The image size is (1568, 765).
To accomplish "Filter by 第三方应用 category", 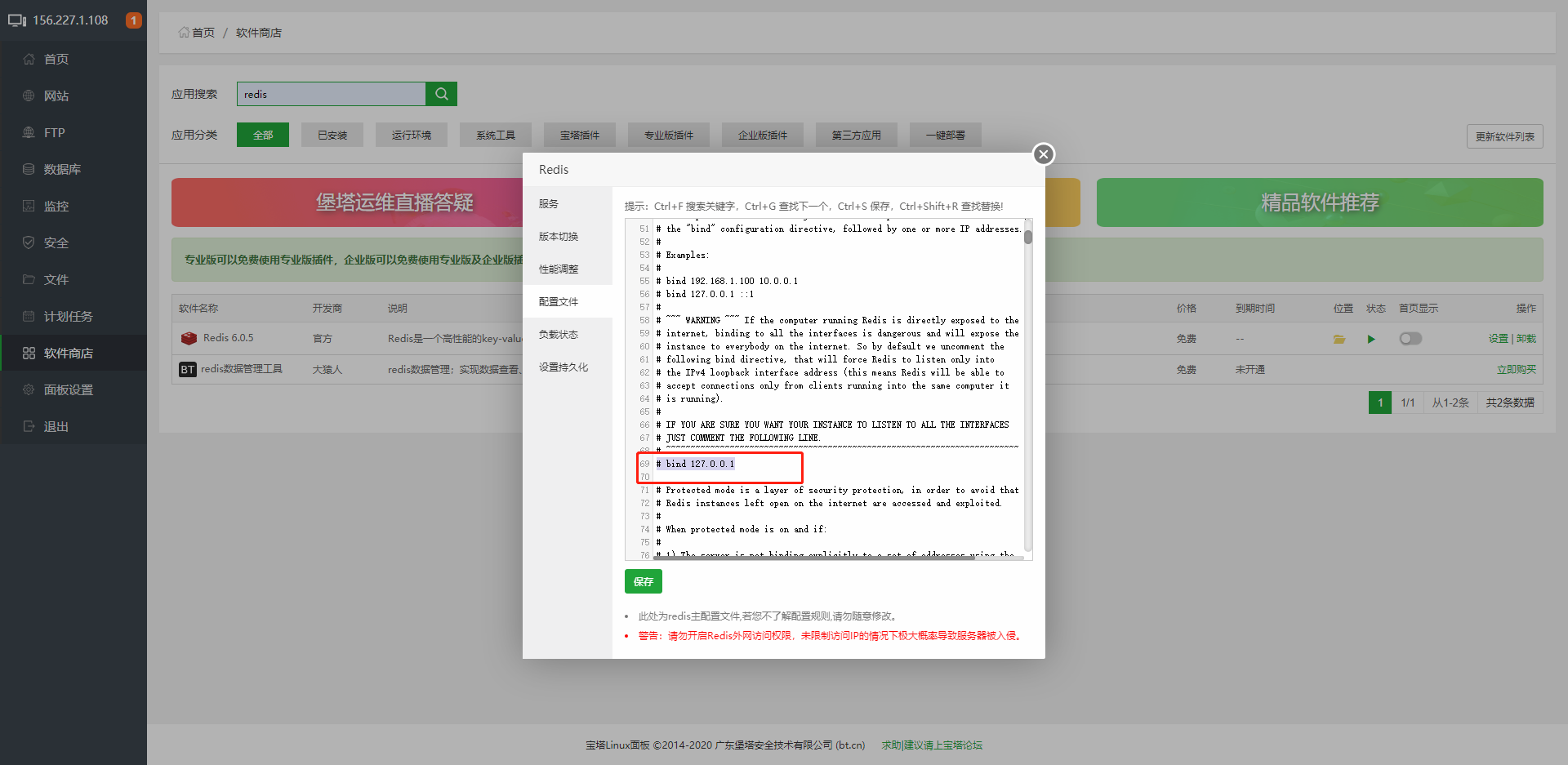I will coord(857,135).
